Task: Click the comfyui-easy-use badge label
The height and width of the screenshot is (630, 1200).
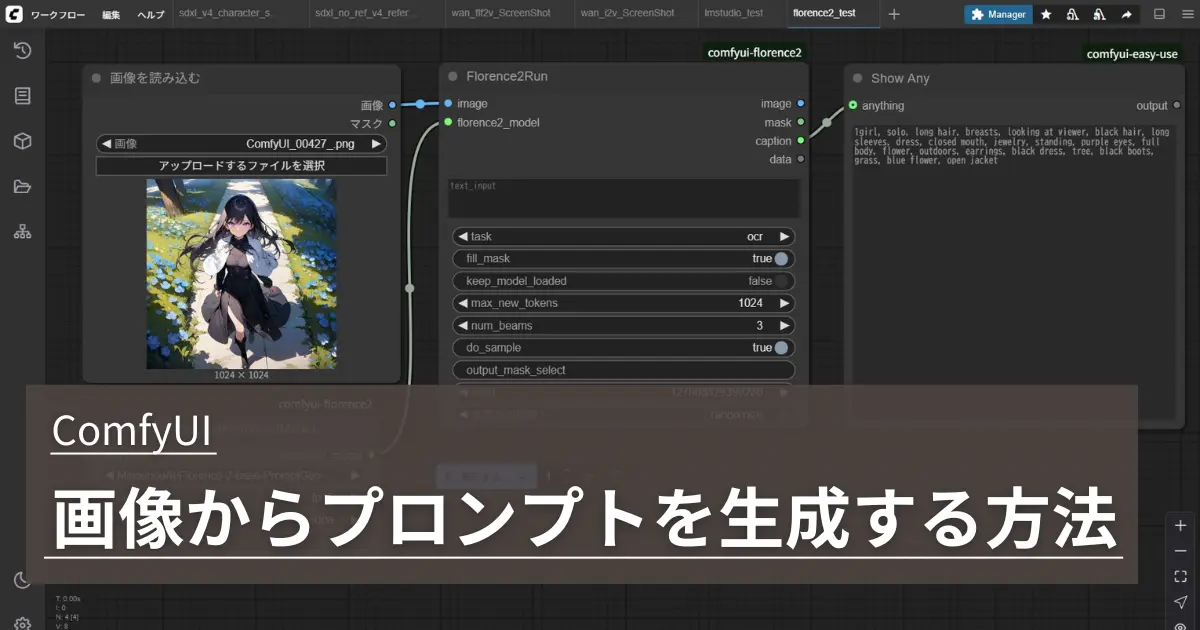Action: (1132, 54)
